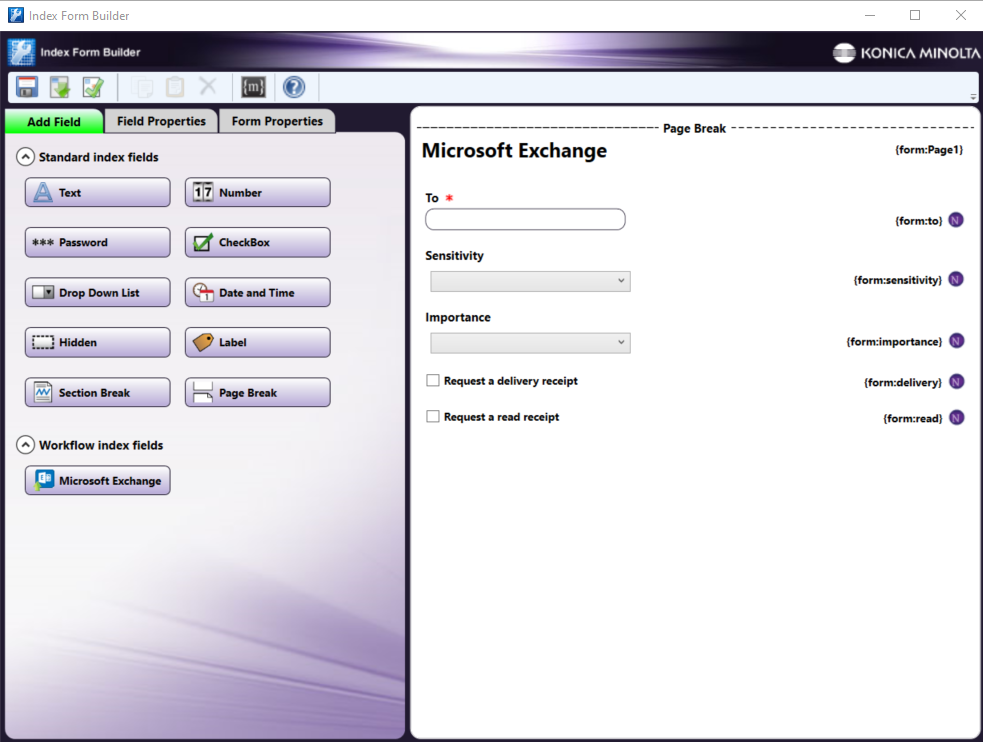
Task: Click the {form:read} tag
Action: point(913,419)
